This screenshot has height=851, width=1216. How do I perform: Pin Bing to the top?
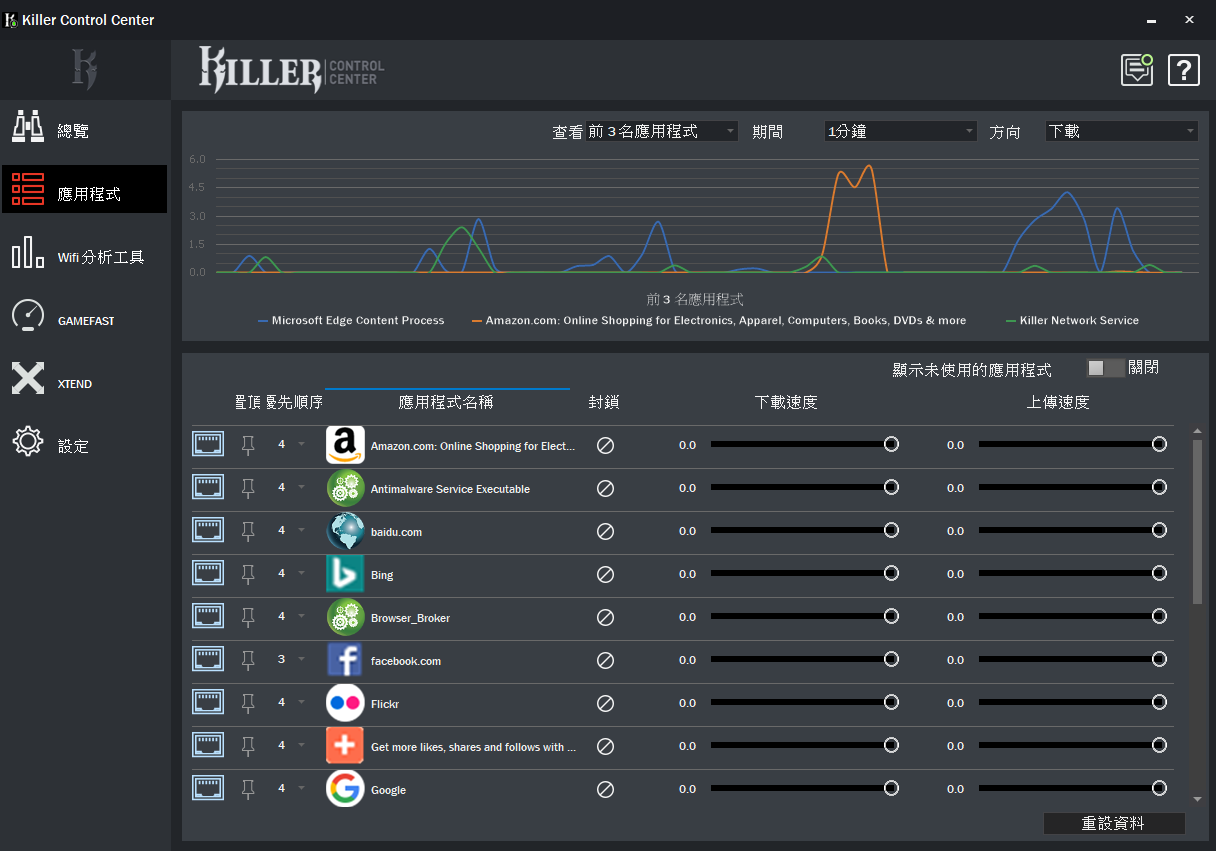tap(249, 575)
